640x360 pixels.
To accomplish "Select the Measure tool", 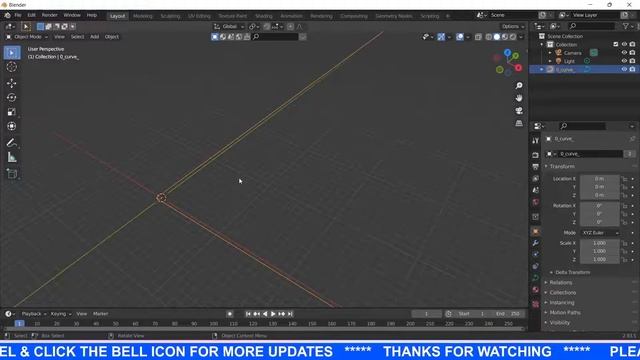I will tap(12, 157).
